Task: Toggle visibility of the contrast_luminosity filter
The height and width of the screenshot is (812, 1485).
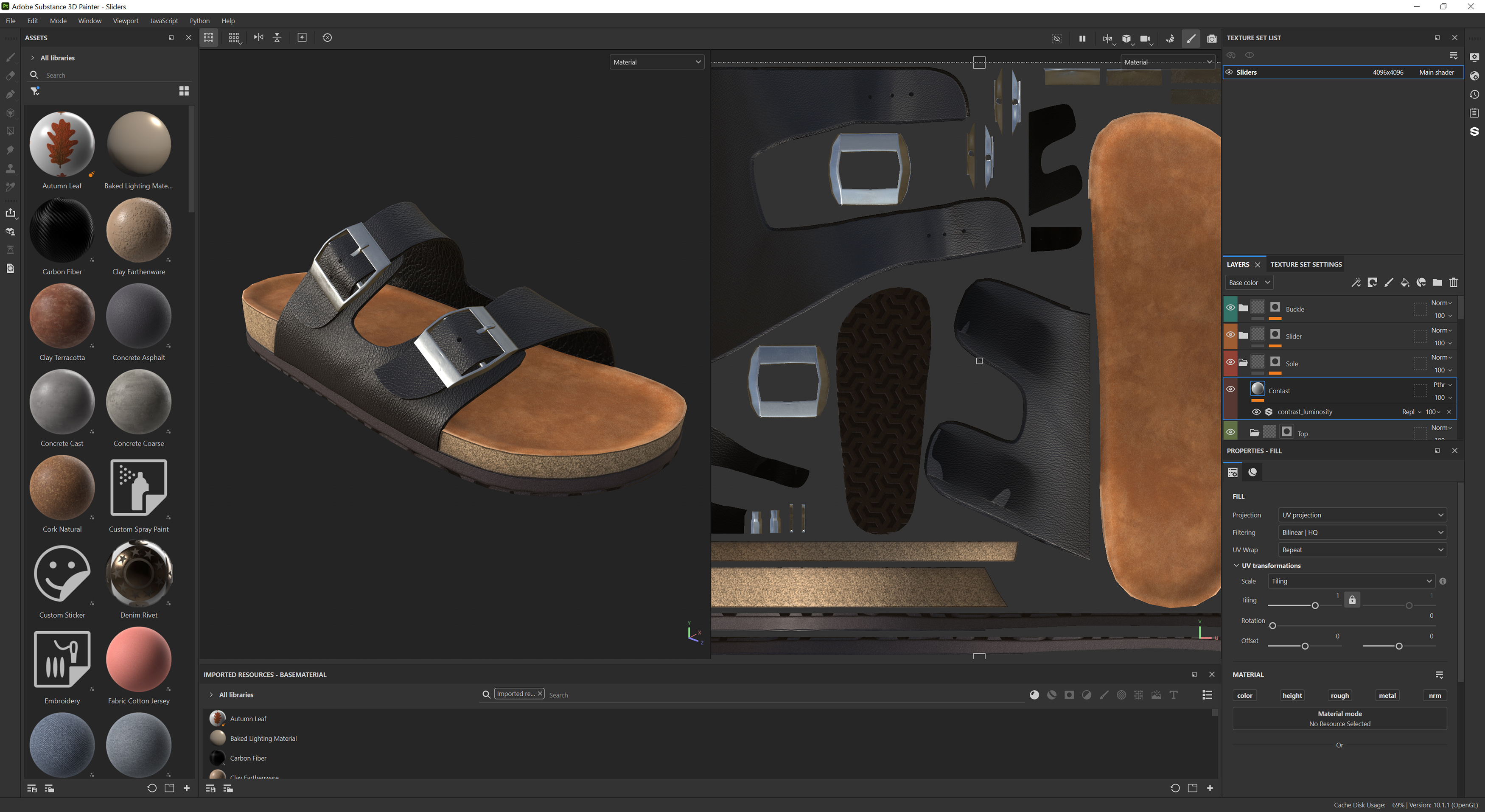Action: click(x=1257, y=412)
